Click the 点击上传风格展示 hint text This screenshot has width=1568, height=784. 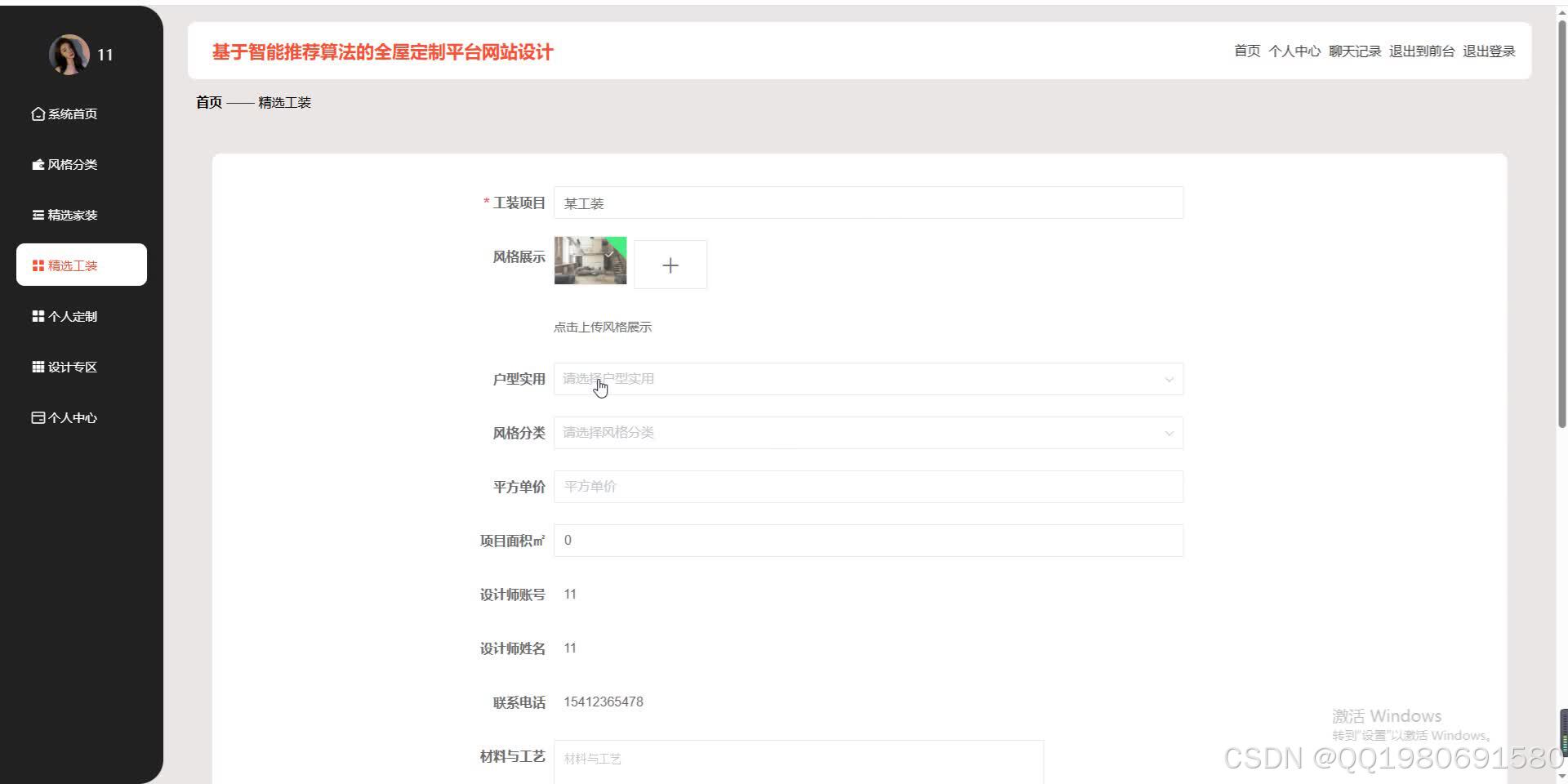tap(603, 327)
